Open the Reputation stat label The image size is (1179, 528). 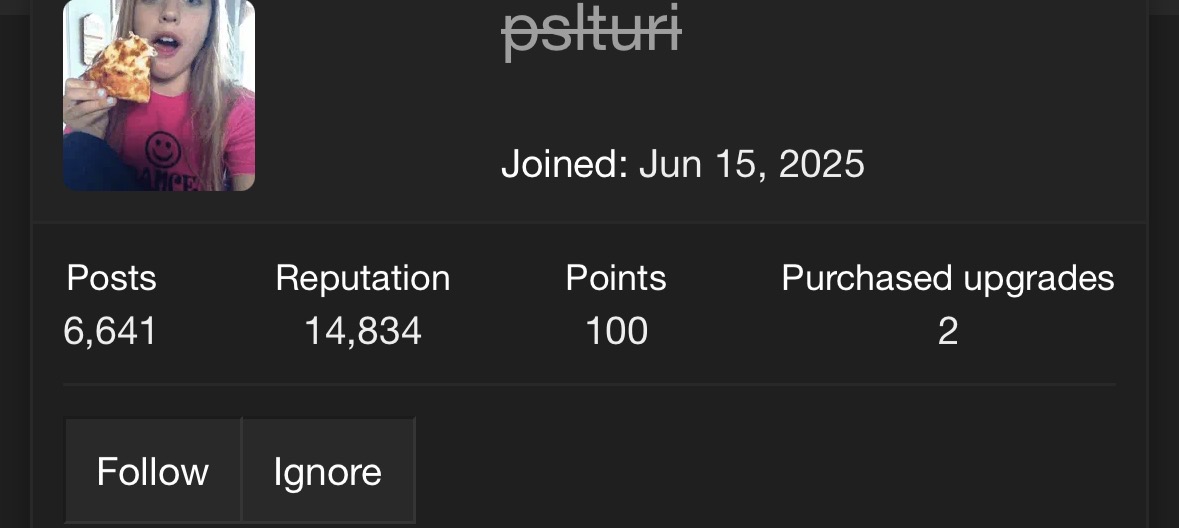[x=362, y=278]
